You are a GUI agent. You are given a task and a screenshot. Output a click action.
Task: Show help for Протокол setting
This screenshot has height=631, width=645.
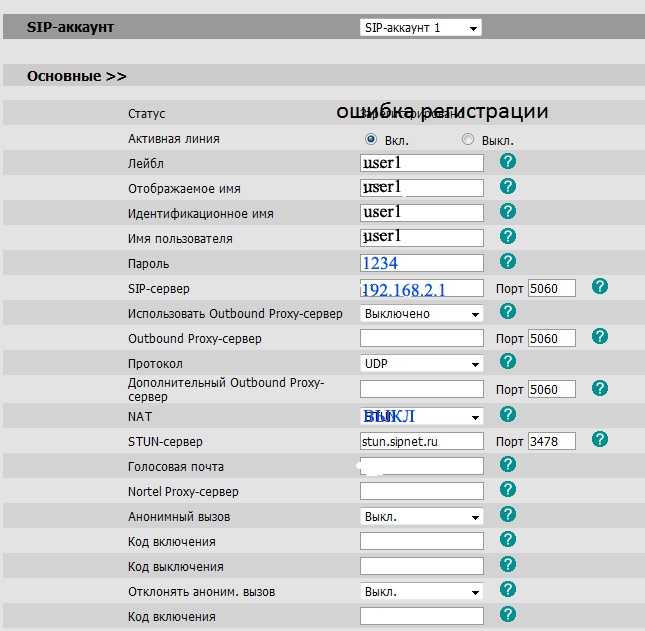508,362
